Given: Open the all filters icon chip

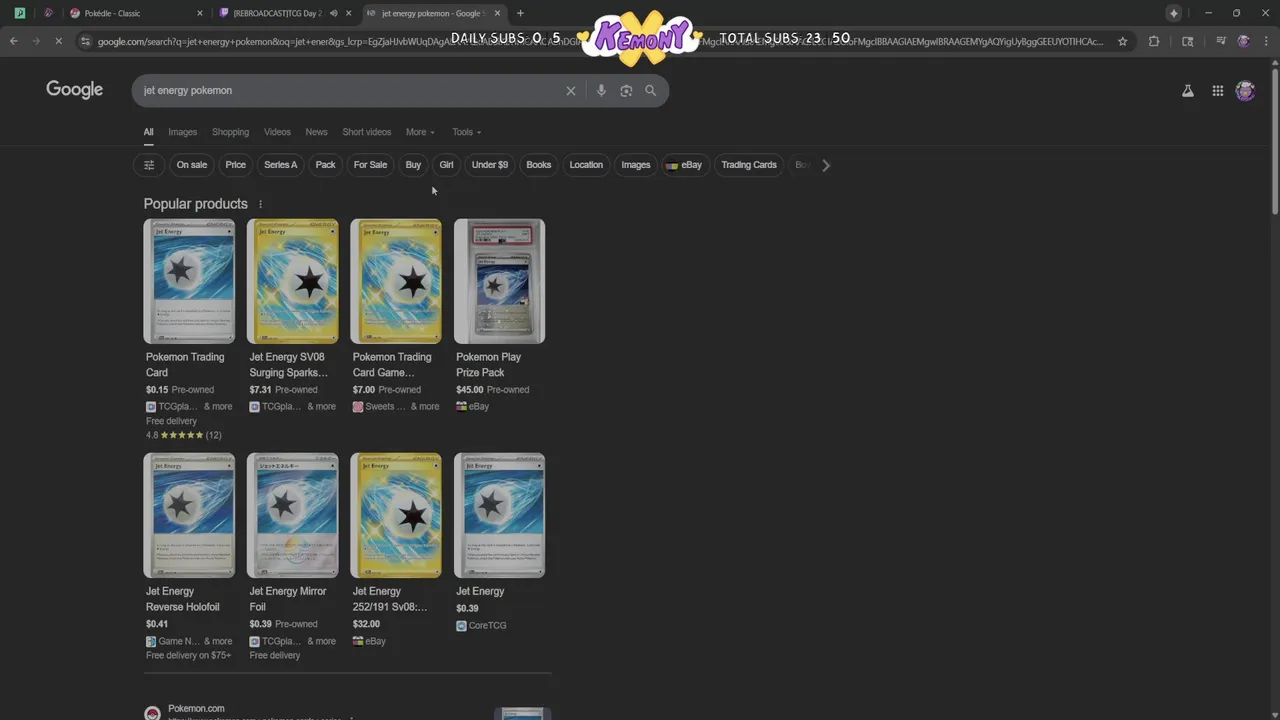Looking at the screenshot, I should tap(149, 165).
